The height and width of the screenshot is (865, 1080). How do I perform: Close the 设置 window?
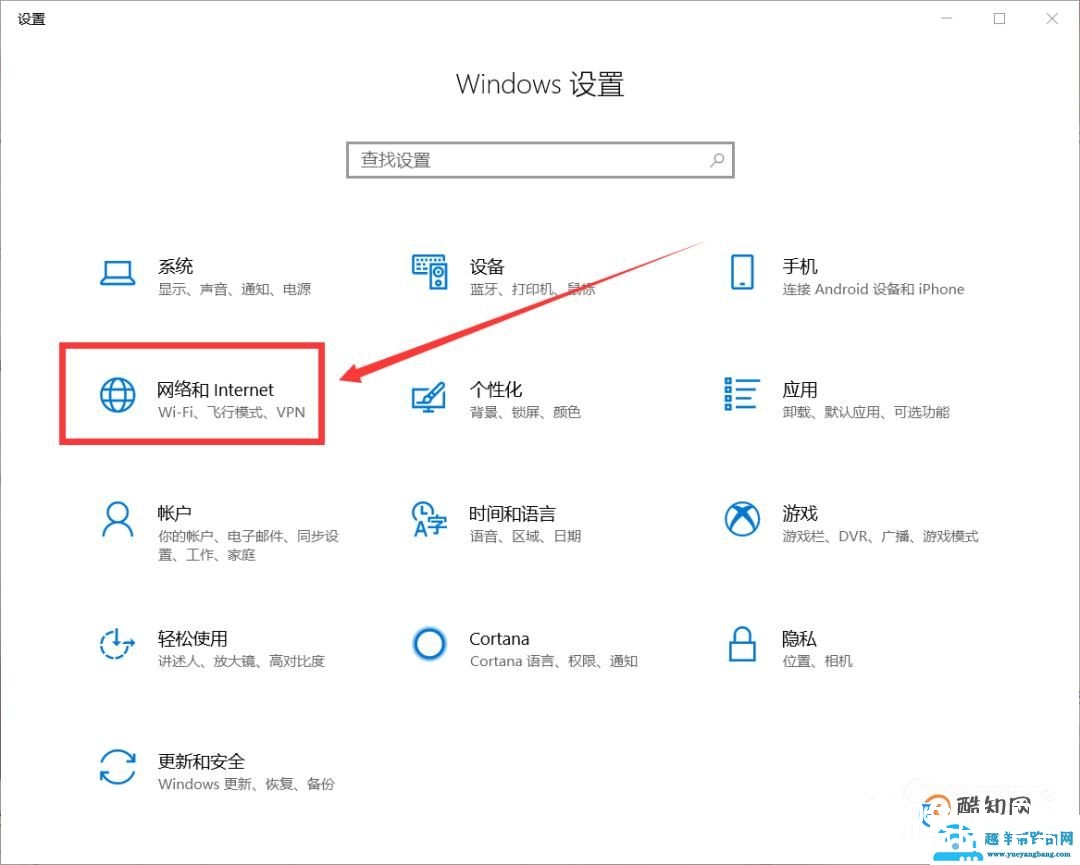[1052, 19]
